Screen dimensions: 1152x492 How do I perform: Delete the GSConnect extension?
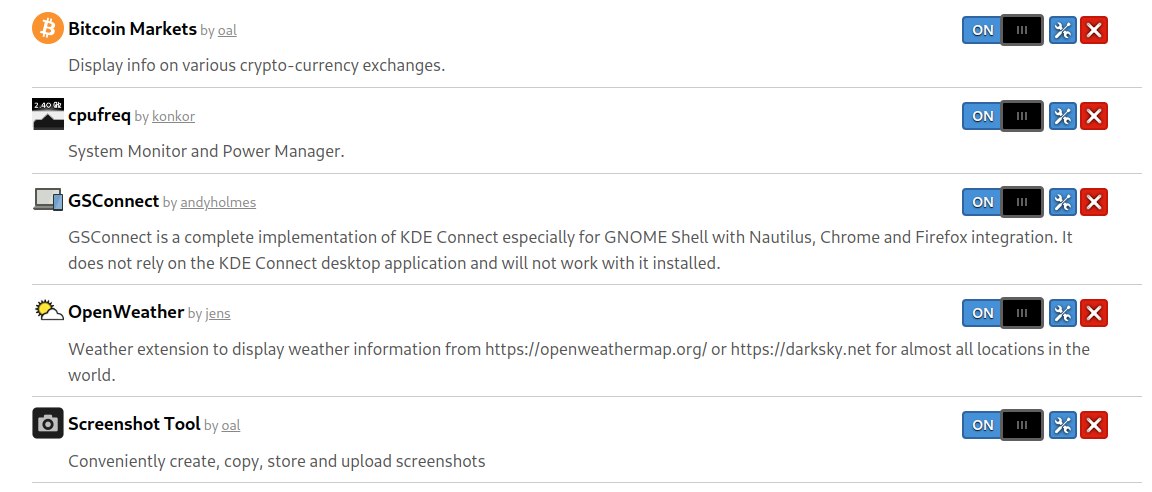(x=1094, y=202)
